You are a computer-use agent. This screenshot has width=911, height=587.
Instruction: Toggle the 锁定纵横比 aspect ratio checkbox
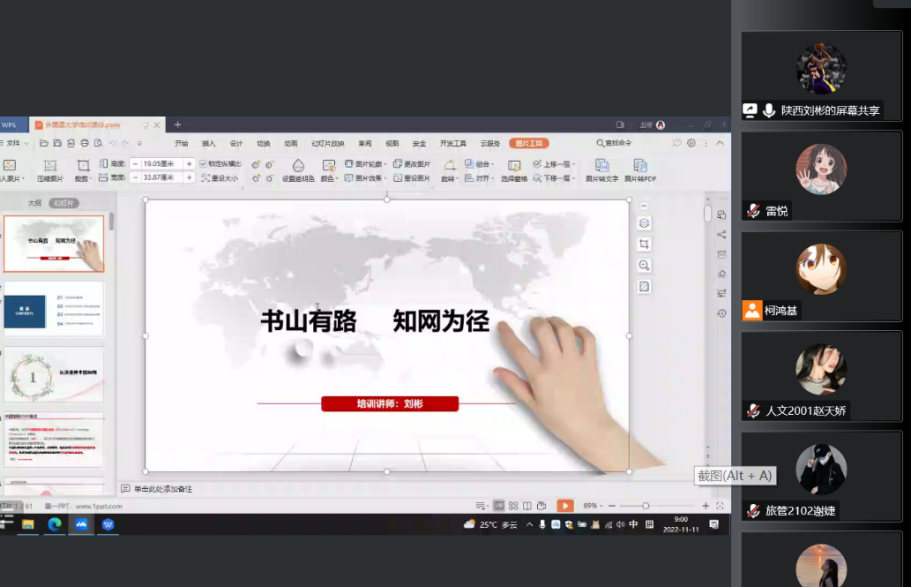203,163
